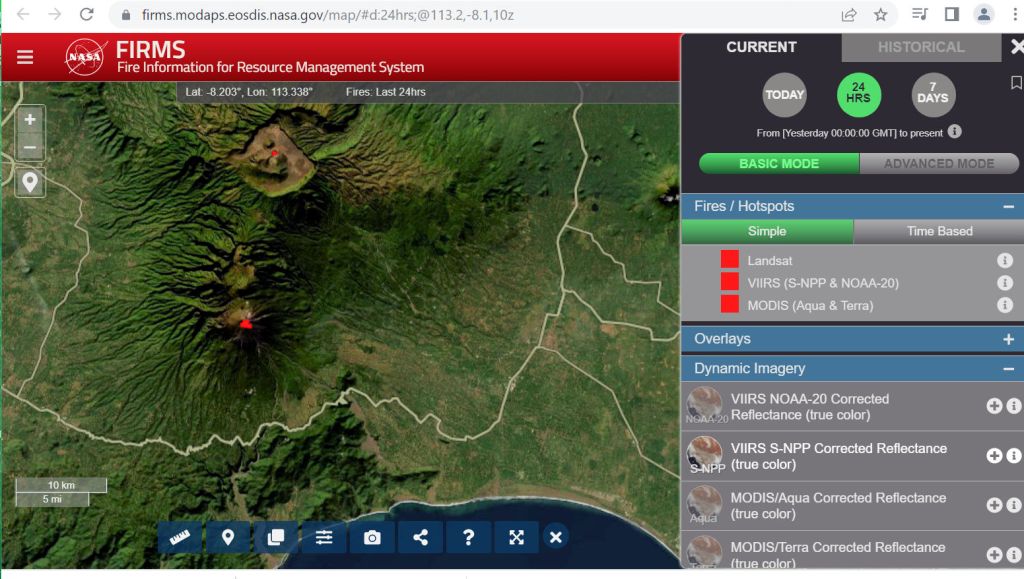The width and height of the screenshot is (1024, 579).
Task: Open the hamburger main menu
Action: coord(25,57)
